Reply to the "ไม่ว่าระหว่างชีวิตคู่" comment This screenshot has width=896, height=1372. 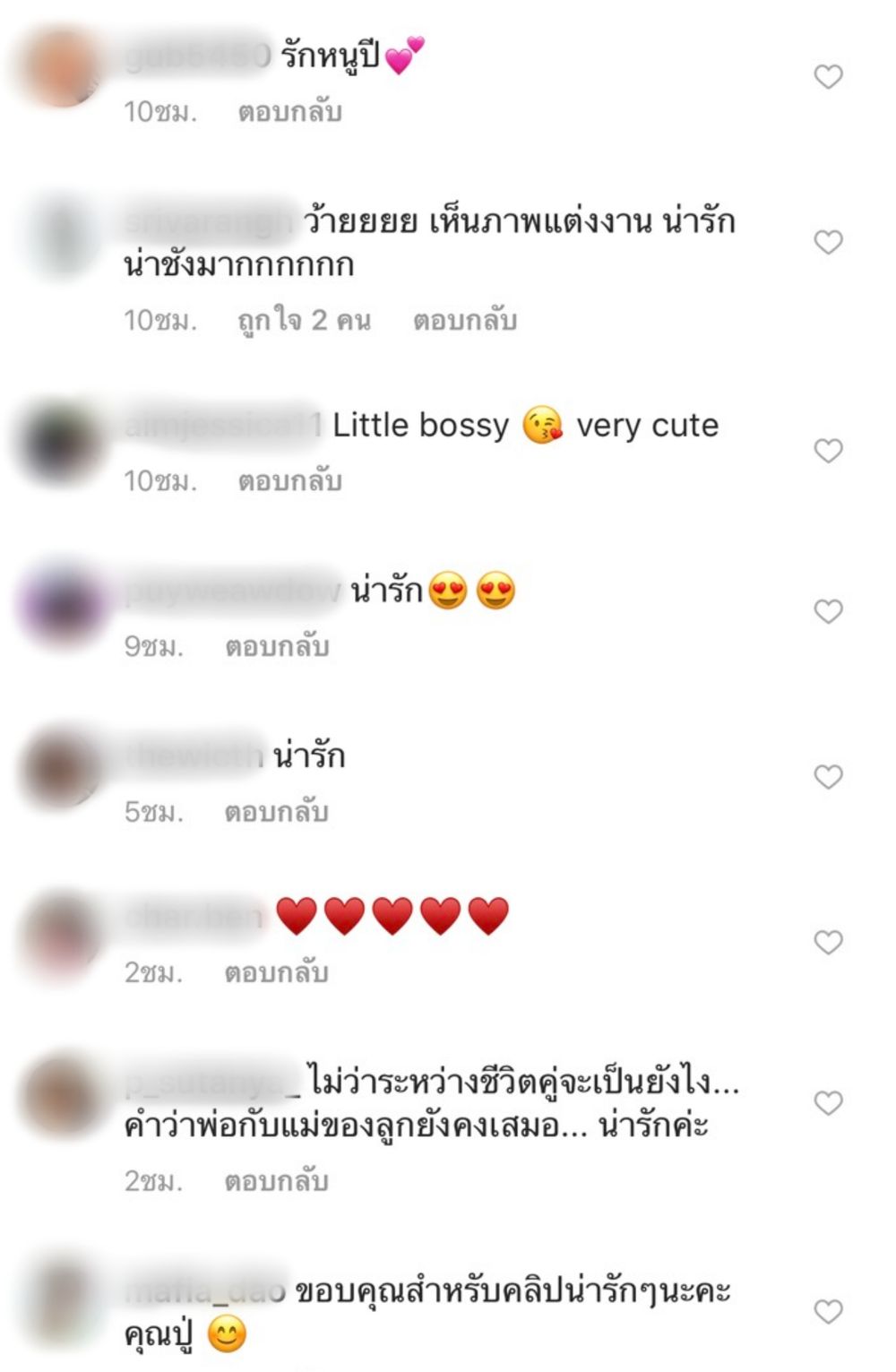277,1181
